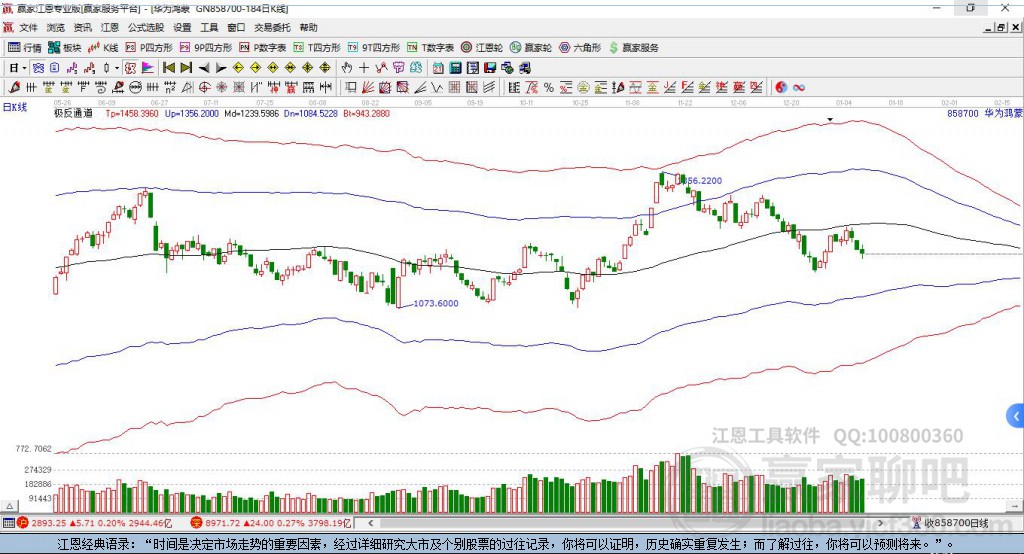
Task: Select the percent % tool icon
Action: (x=549, y=87)
